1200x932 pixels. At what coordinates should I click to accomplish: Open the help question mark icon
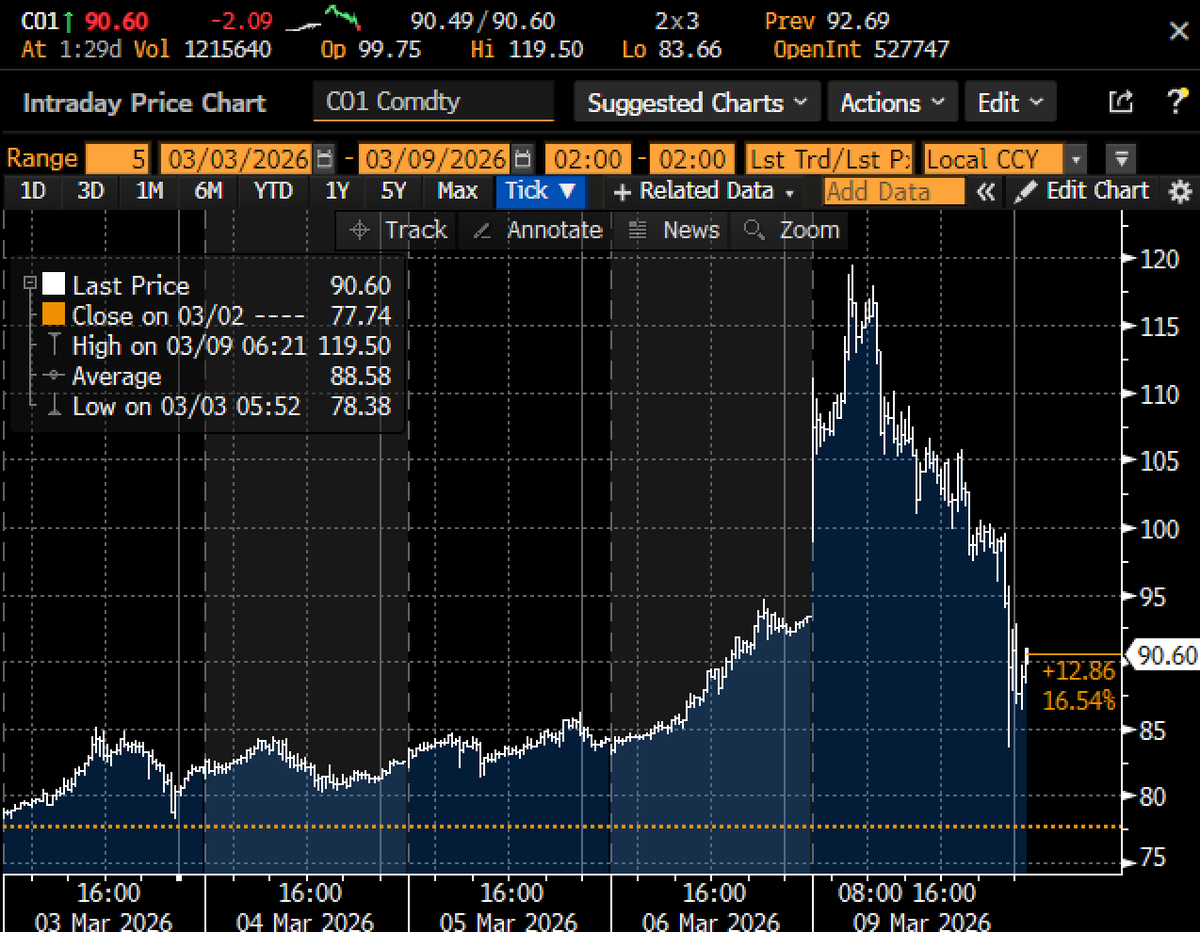[x=1176, y=102]
